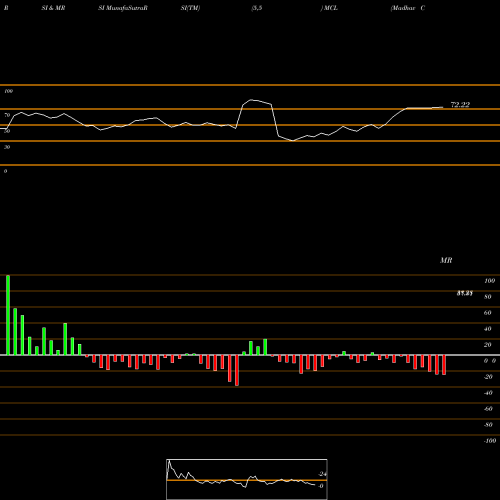
Task: Click the '0 0' zero label on MR axis
Action: point(490,361)
